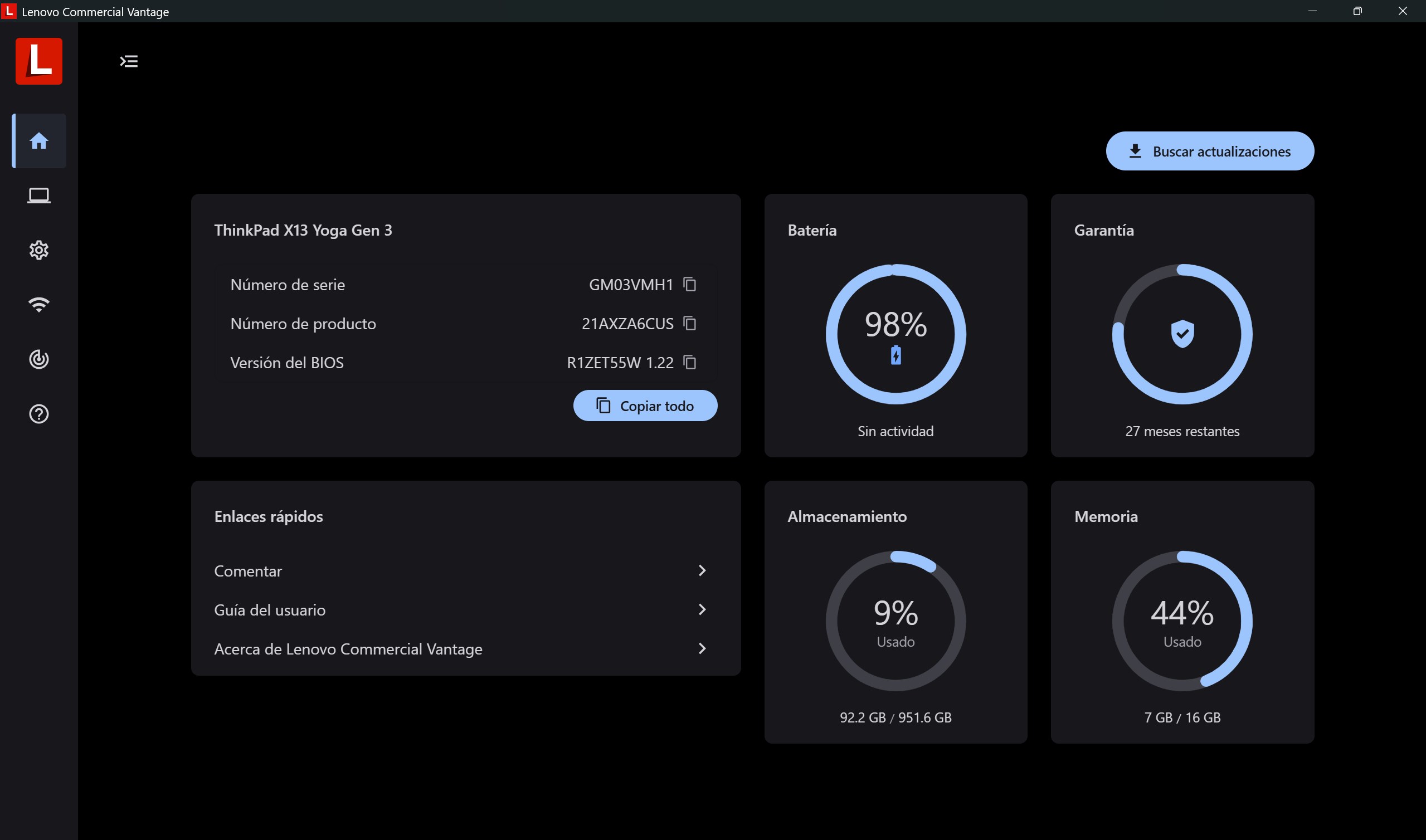Viewport: 1426px width, 840px height.
Task: Click the Sin actividad battery status
Action: click(895, 431)
